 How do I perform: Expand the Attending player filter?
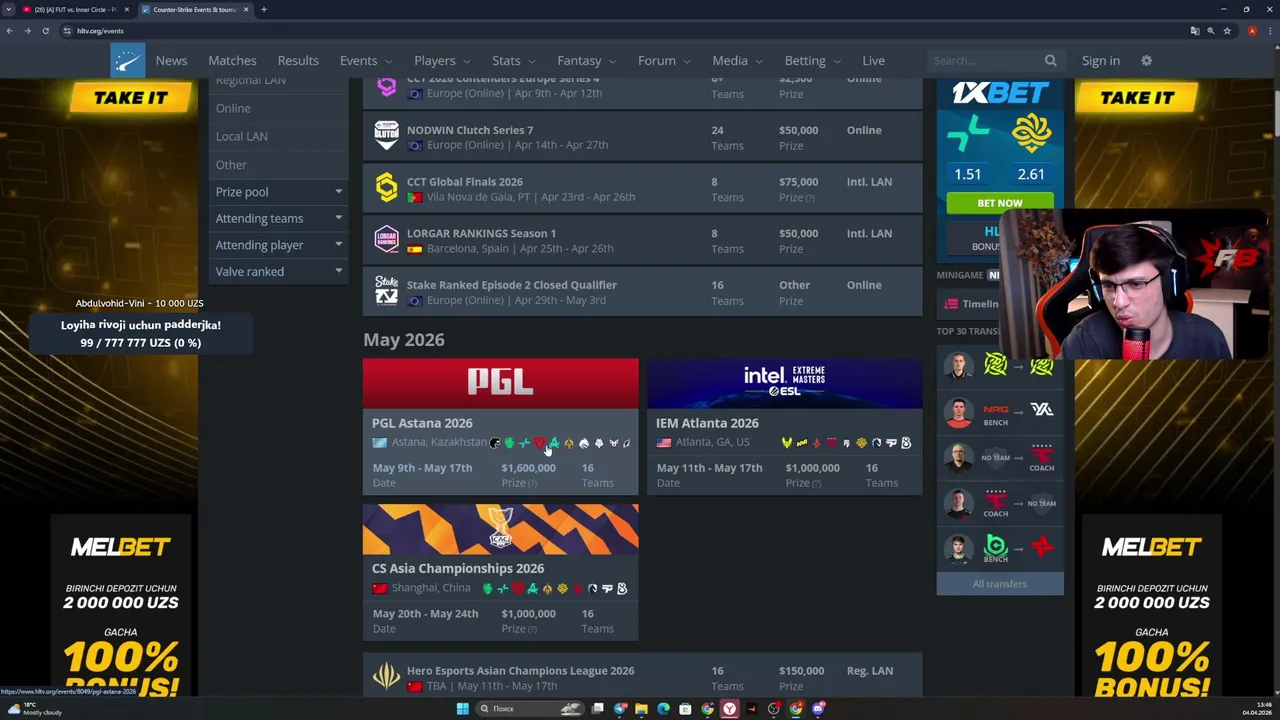(x=279, y=245)
